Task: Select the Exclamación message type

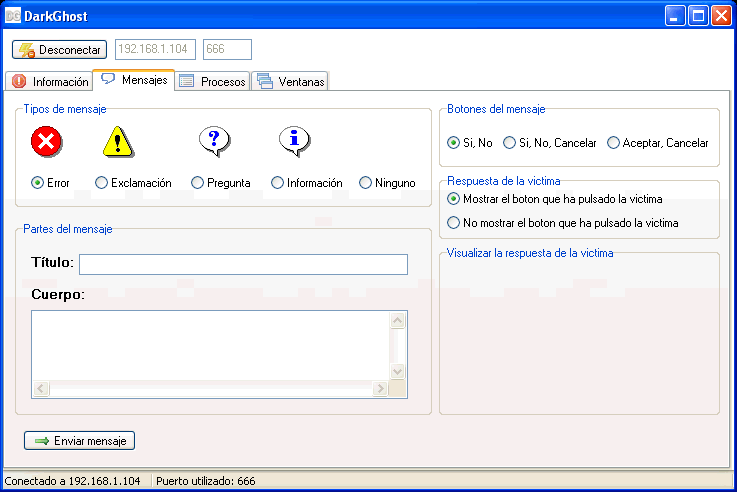Action: click(102, 183)
